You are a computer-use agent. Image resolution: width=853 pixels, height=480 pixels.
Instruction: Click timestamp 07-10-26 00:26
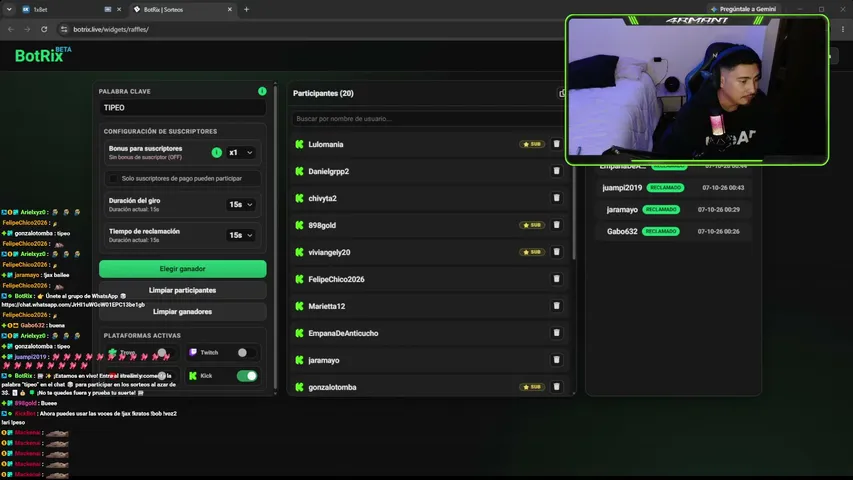718,231
